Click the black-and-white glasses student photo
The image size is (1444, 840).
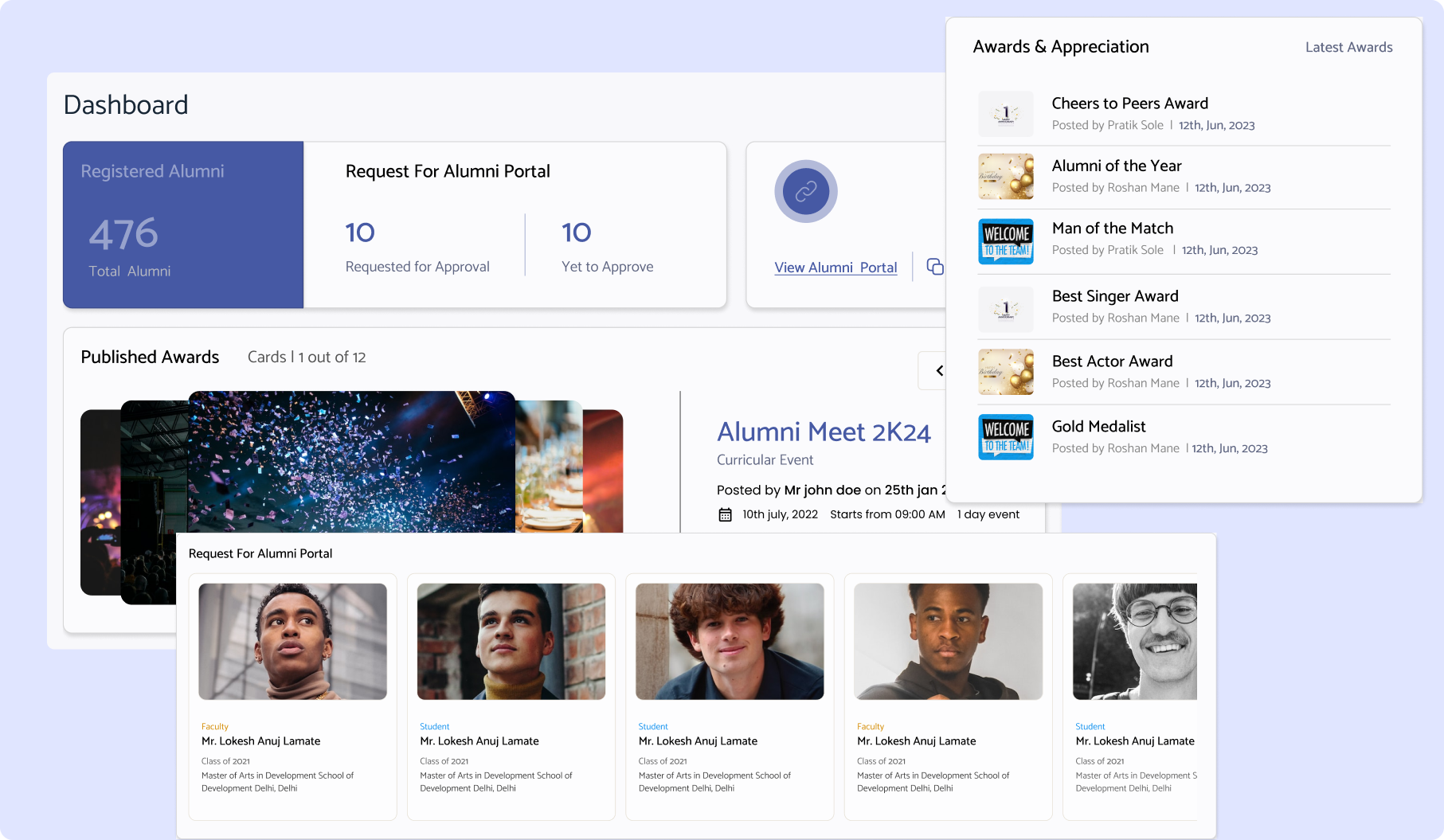click(1134, 642)
